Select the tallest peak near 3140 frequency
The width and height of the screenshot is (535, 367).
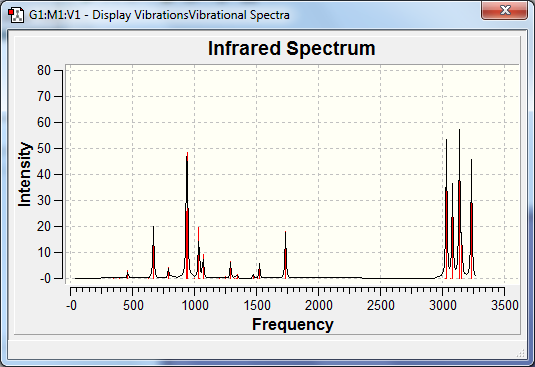(x=460, y=204)
